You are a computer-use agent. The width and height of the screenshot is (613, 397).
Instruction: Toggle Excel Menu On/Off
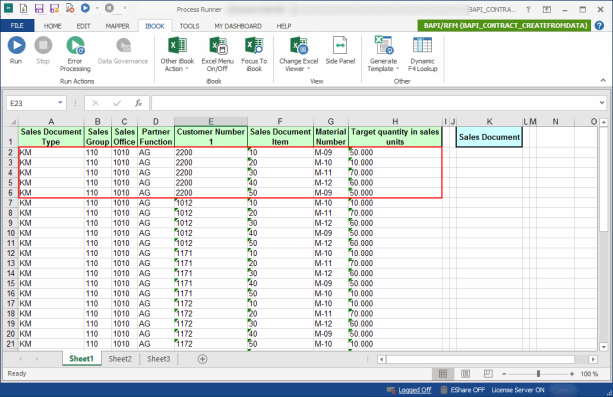tap(217, 54)
